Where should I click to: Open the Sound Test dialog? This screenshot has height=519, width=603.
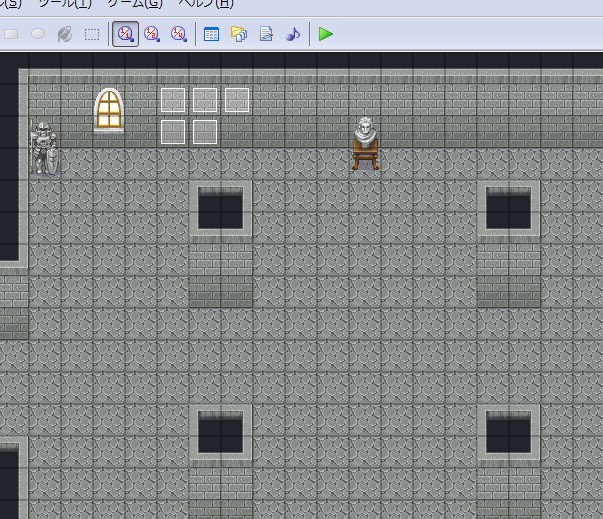tap(293, 34)
